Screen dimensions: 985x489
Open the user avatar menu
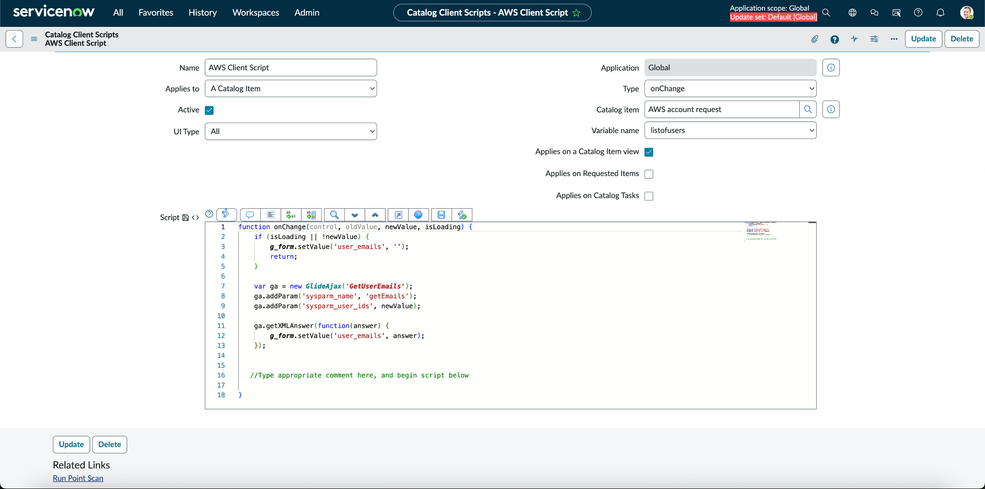(966, 13)
